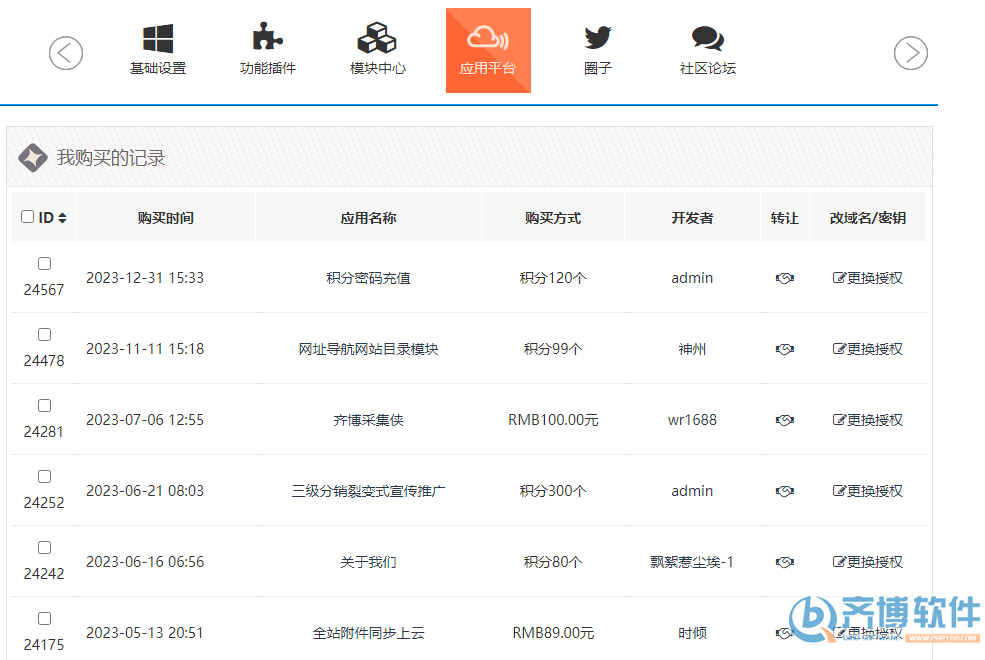The image size is (985, 660).
Task: Open 模块中心 cubes icon
Action: [377, 40]
